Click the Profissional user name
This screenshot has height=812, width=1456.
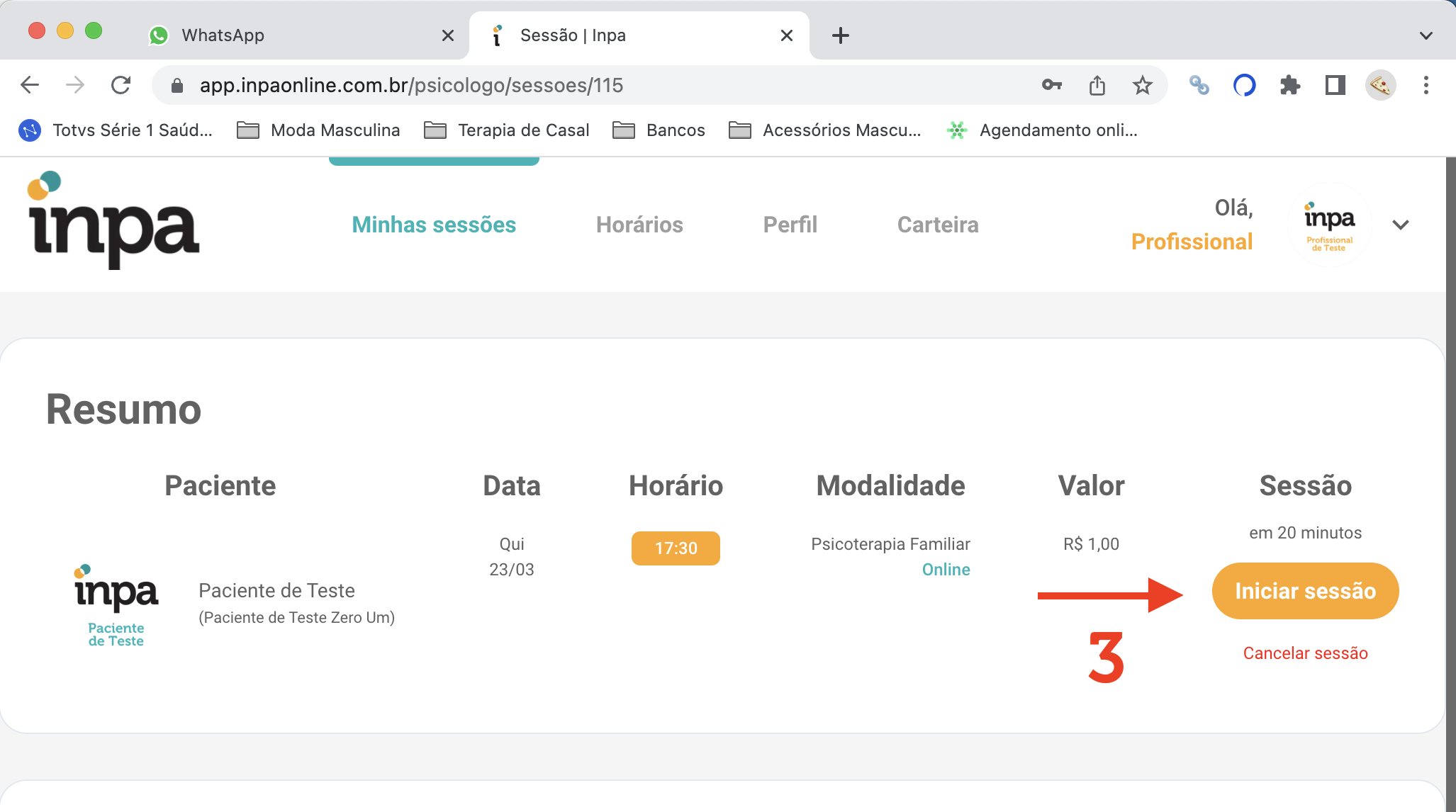(1192, 242)
